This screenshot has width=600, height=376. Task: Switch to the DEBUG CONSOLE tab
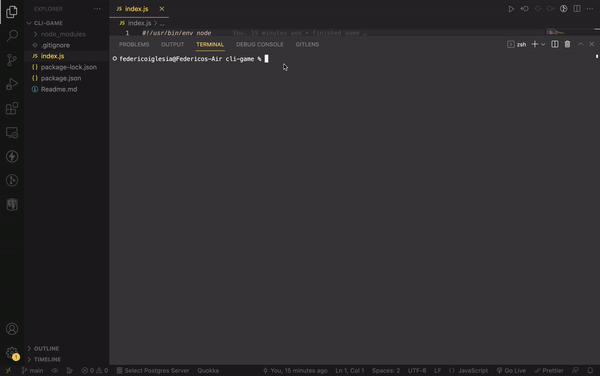(260, 44)
